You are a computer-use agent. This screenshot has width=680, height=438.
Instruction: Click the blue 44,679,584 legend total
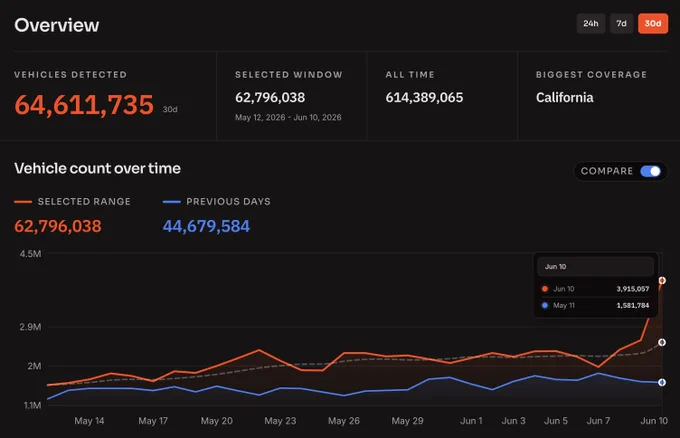(206, 226)
